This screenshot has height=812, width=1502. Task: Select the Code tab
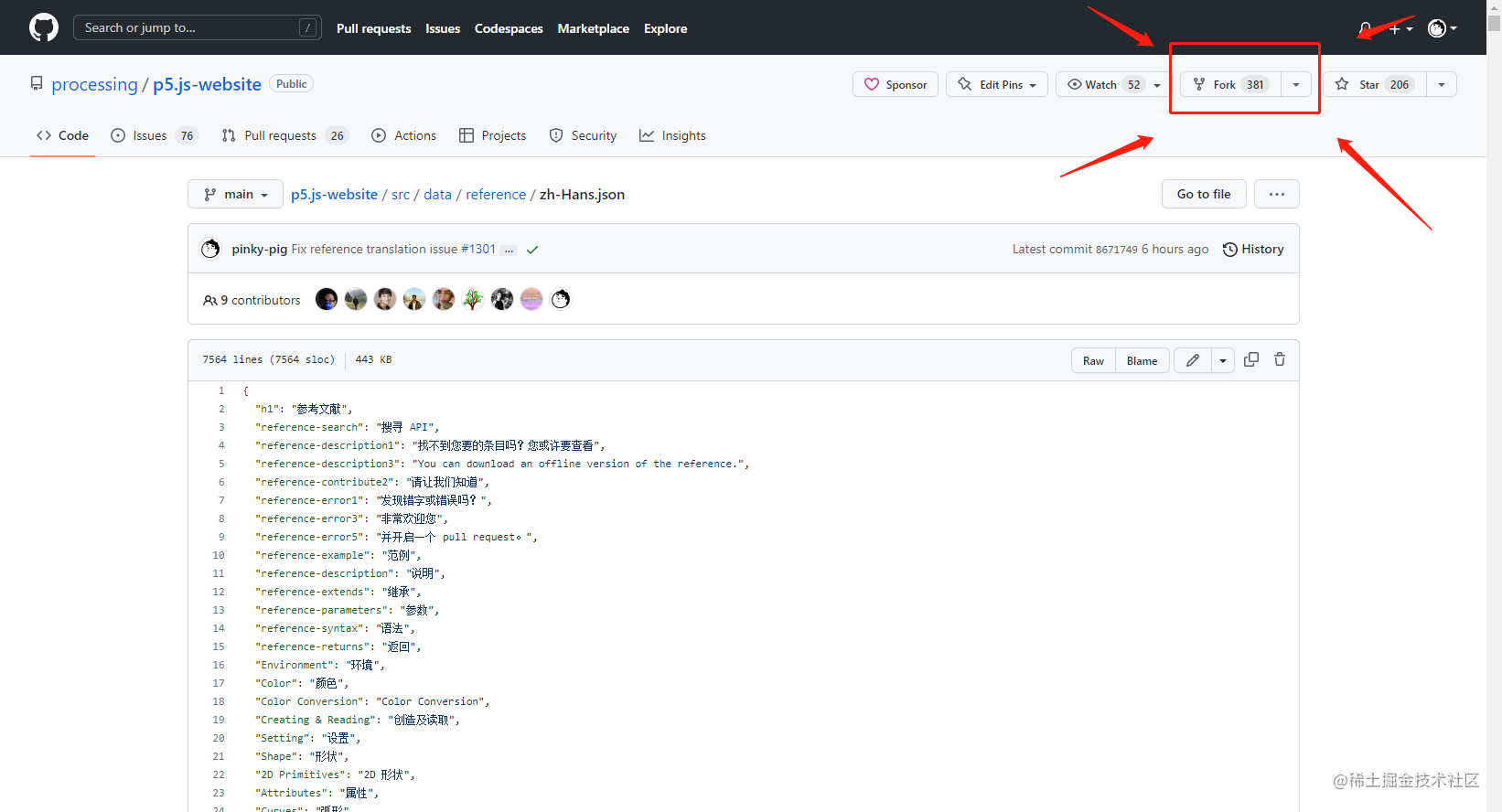point(62,135)
